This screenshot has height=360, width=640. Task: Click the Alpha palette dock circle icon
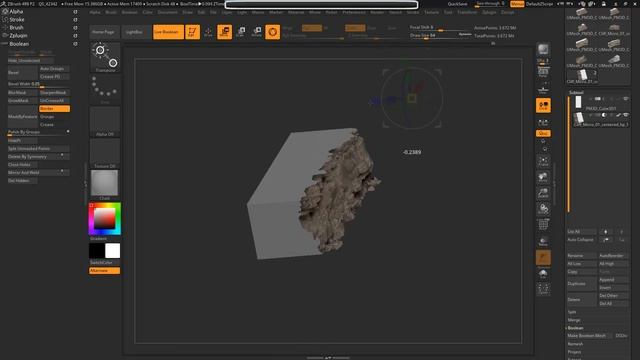(75, 12)
